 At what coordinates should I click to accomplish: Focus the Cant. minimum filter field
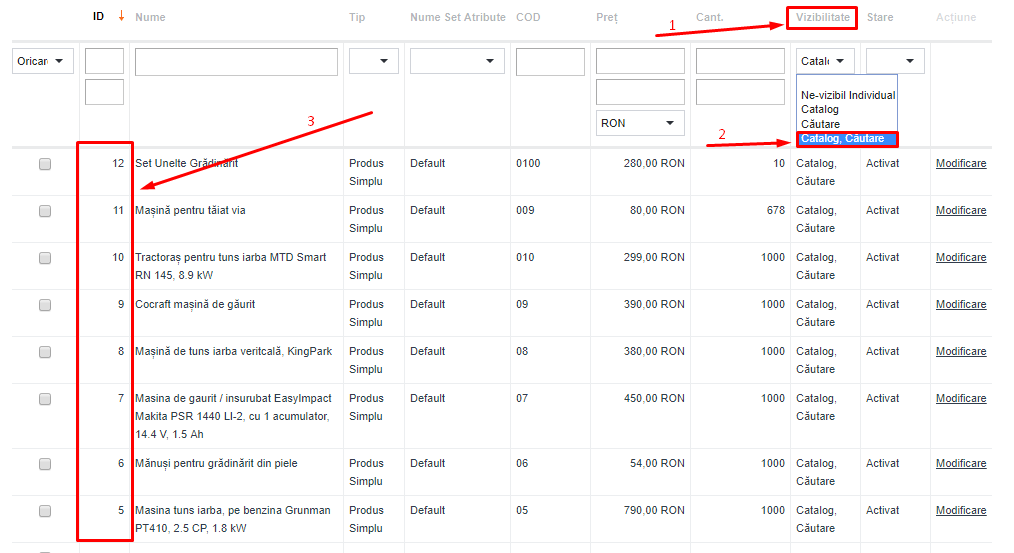coord(740,61)
